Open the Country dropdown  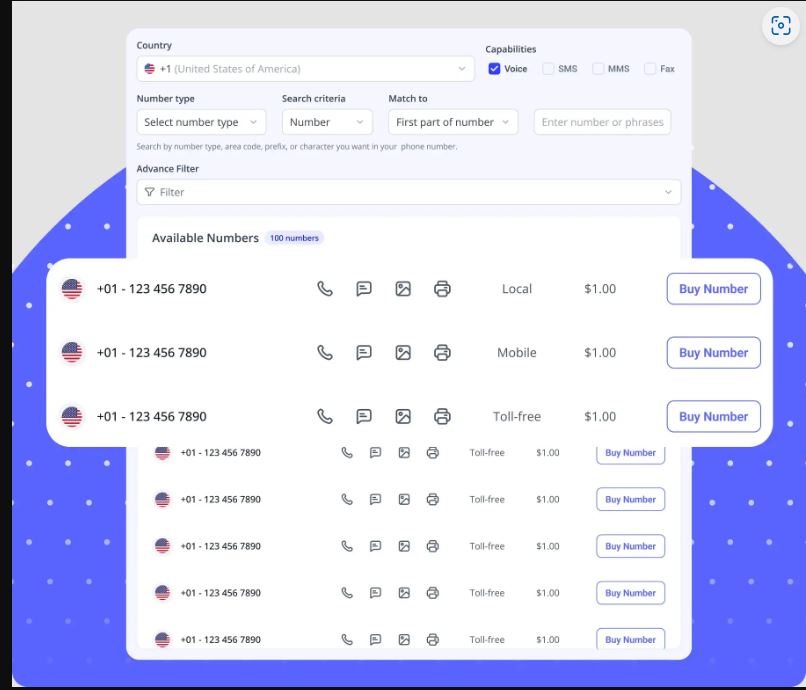click(305, 69)
